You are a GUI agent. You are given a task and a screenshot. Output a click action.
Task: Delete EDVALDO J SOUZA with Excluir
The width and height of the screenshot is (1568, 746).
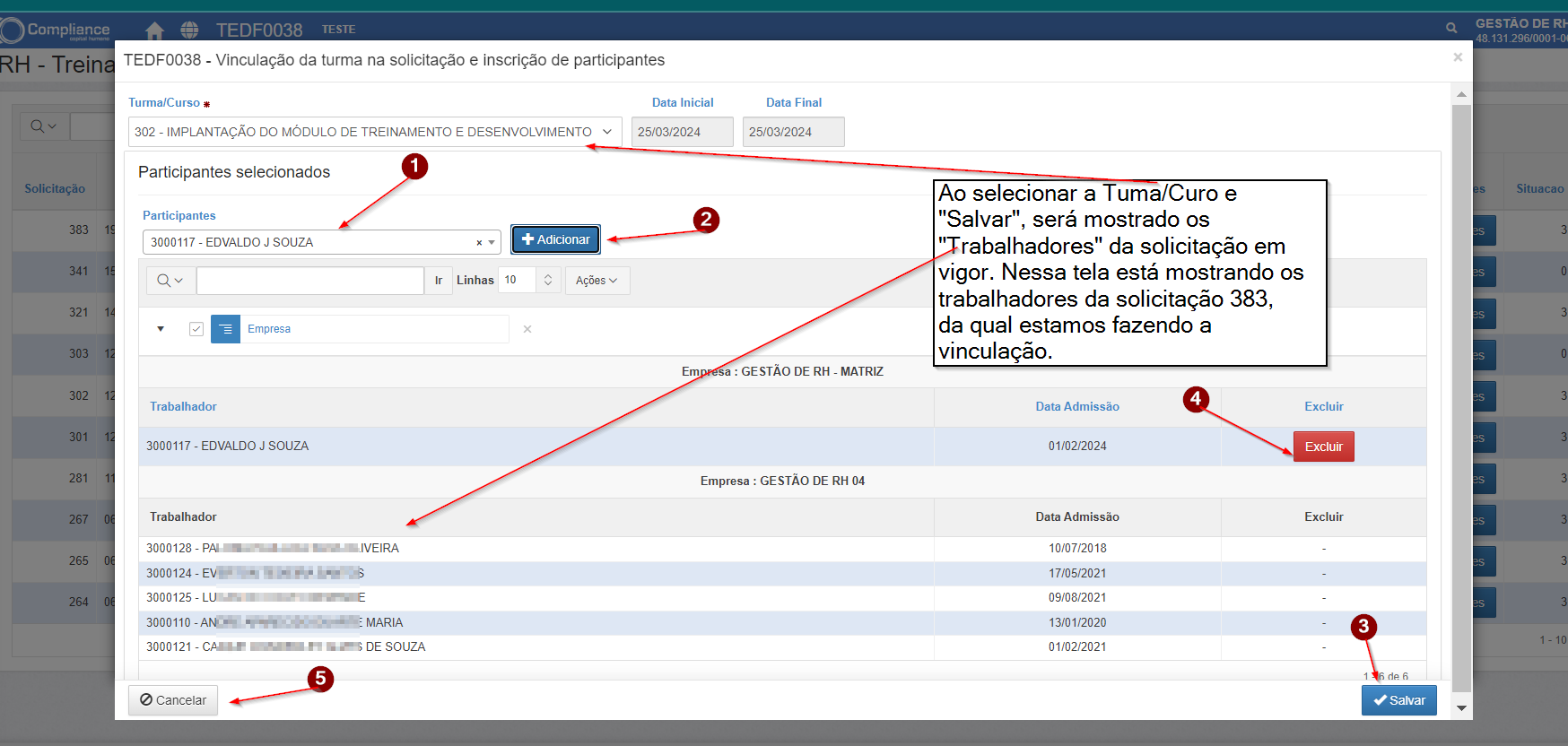click(x=1324, y=447)
